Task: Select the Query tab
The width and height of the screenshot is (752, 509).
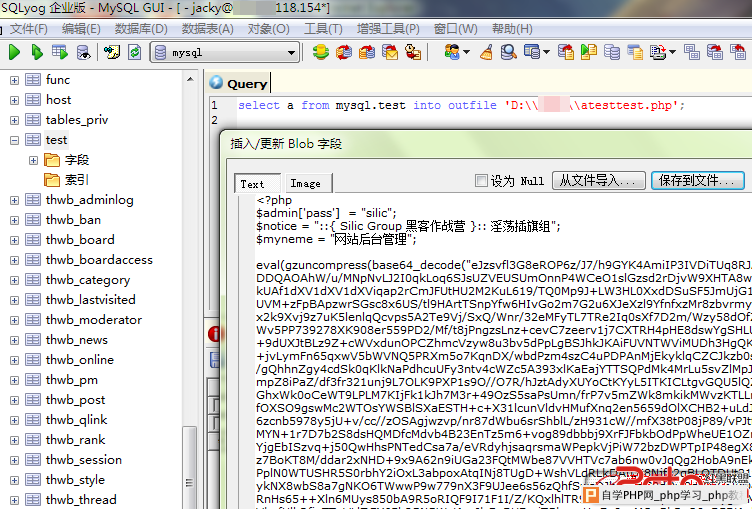Action: tap(238, 83)
